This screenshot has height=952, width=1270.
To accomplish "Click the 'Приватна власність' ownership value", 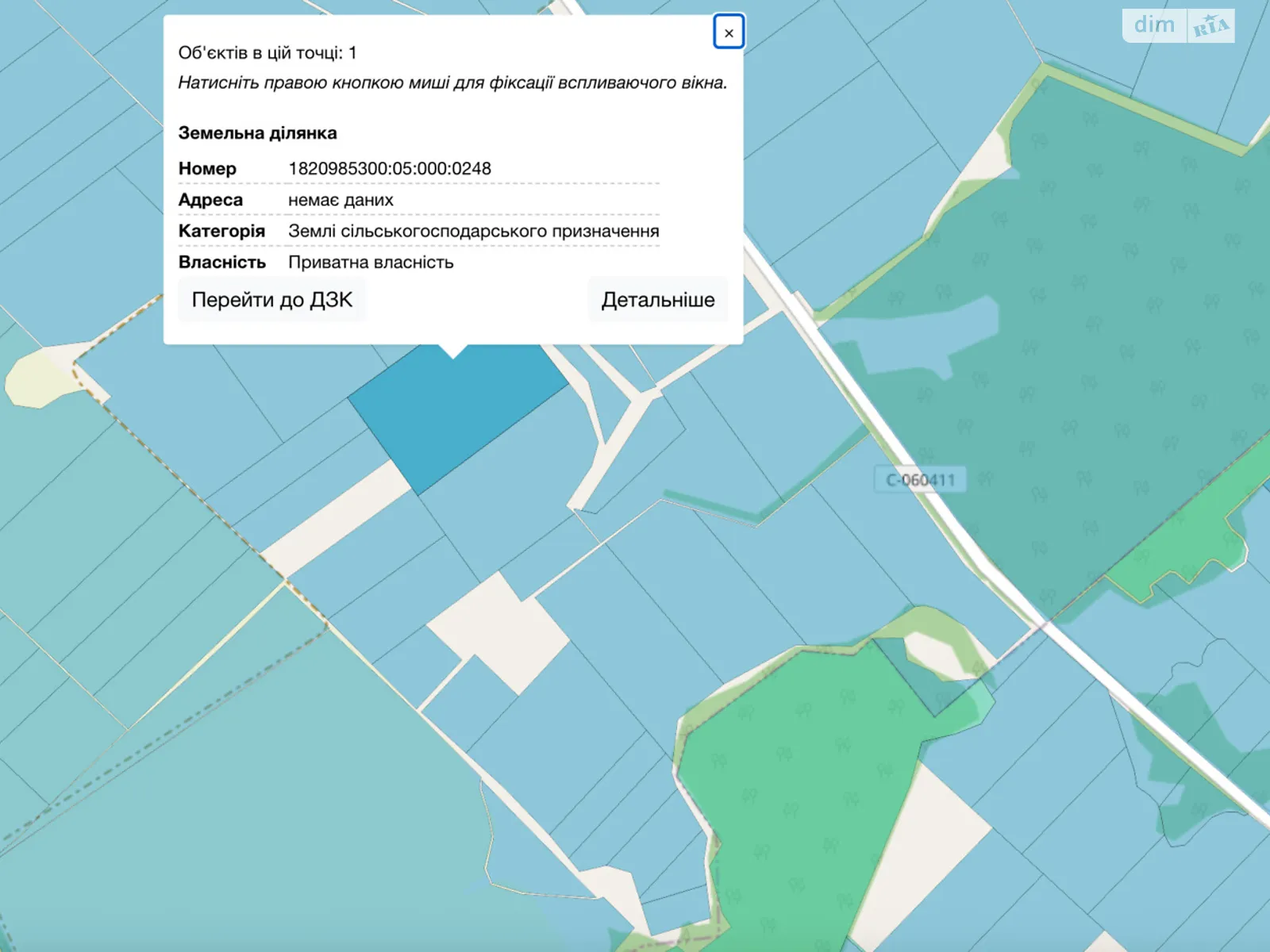I will coord(371,263).
